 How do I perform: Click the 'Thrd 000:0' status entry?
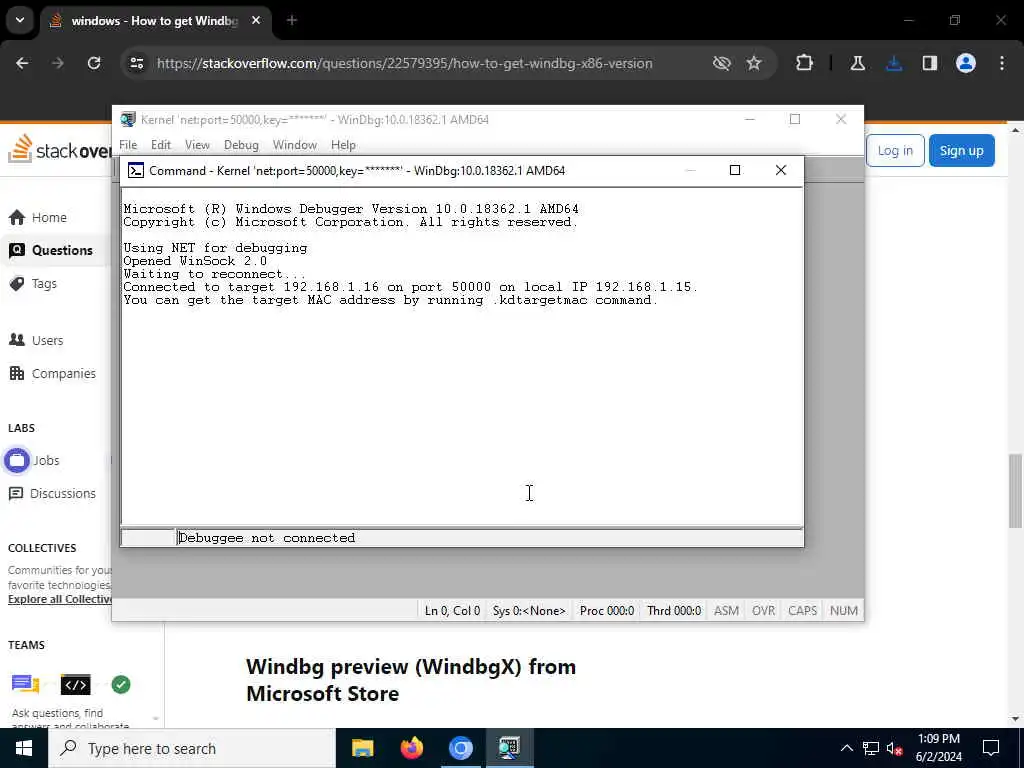coord(674,611)
